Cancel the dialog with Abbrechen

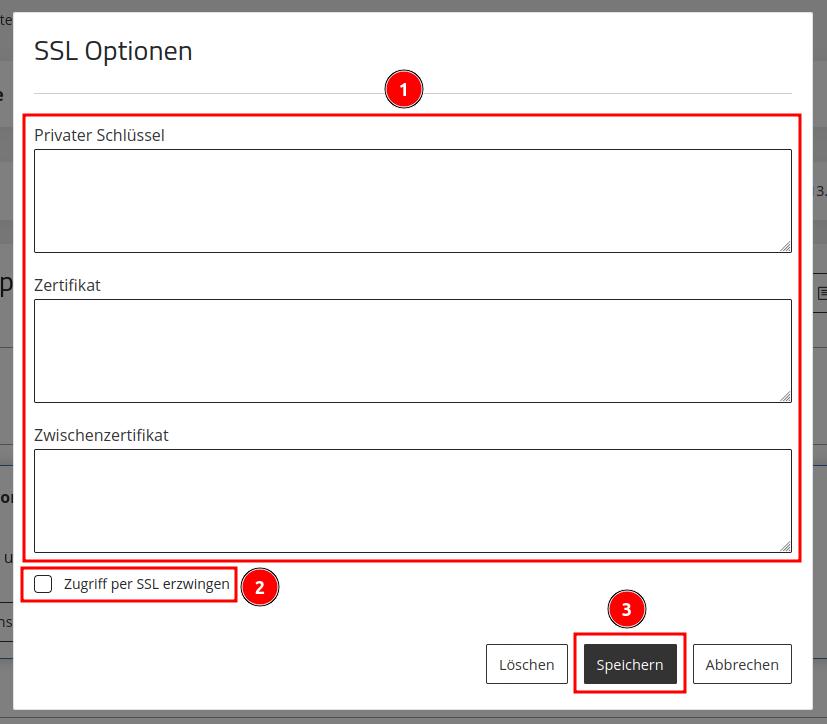pos(742,664)
